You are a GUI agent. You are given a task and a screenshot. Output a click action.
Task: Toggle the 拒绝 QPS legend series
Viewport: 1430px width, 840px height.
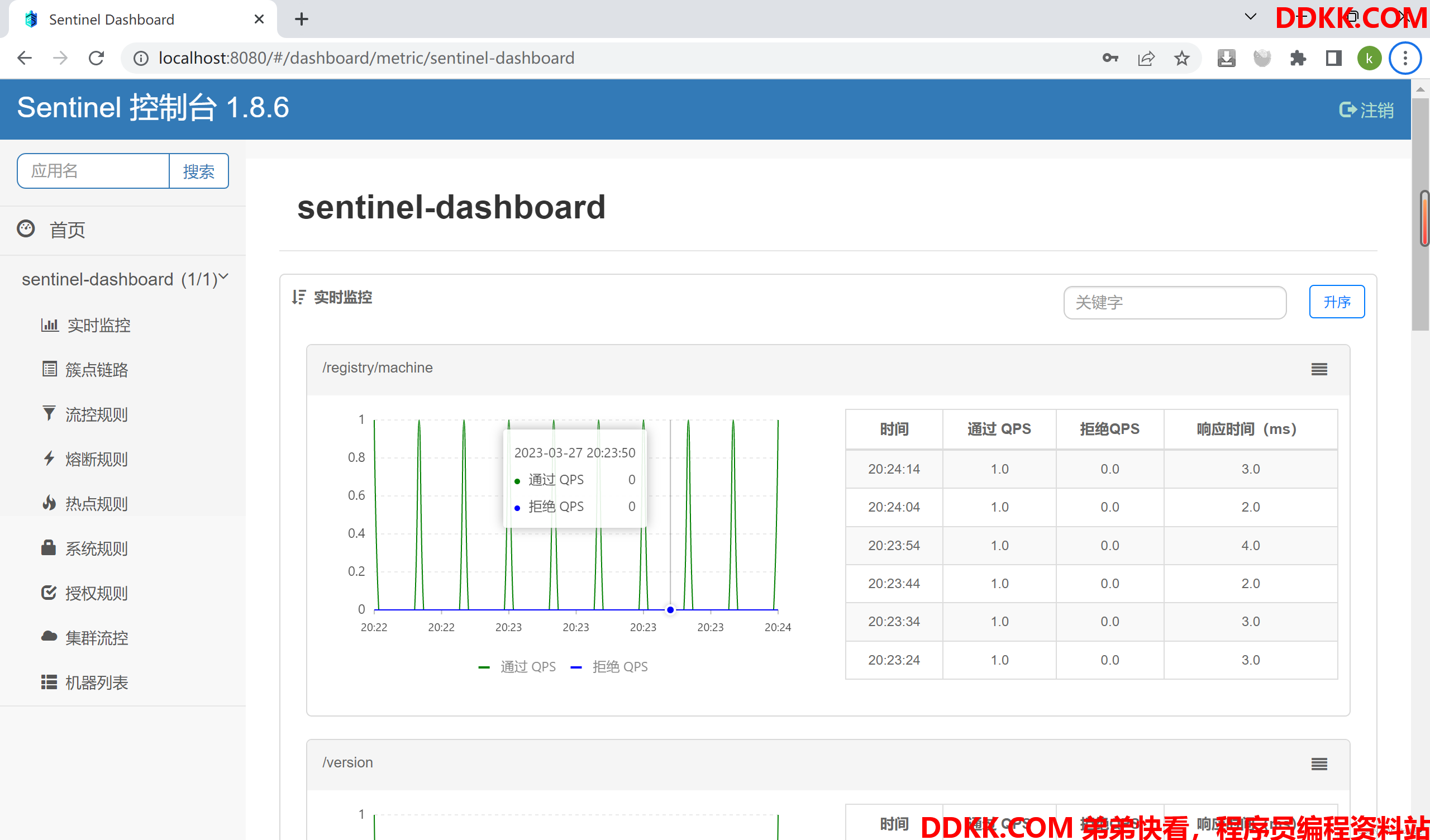tap(609, 667)
